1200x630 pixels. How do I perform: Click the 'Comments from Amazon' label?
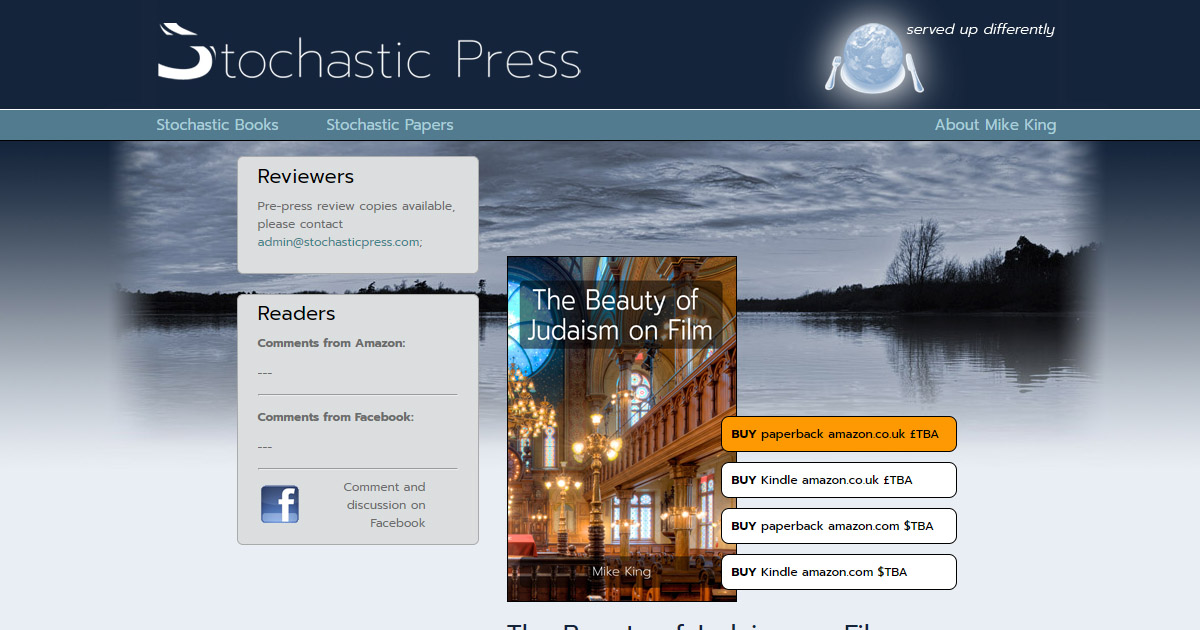tap(331, 343)
